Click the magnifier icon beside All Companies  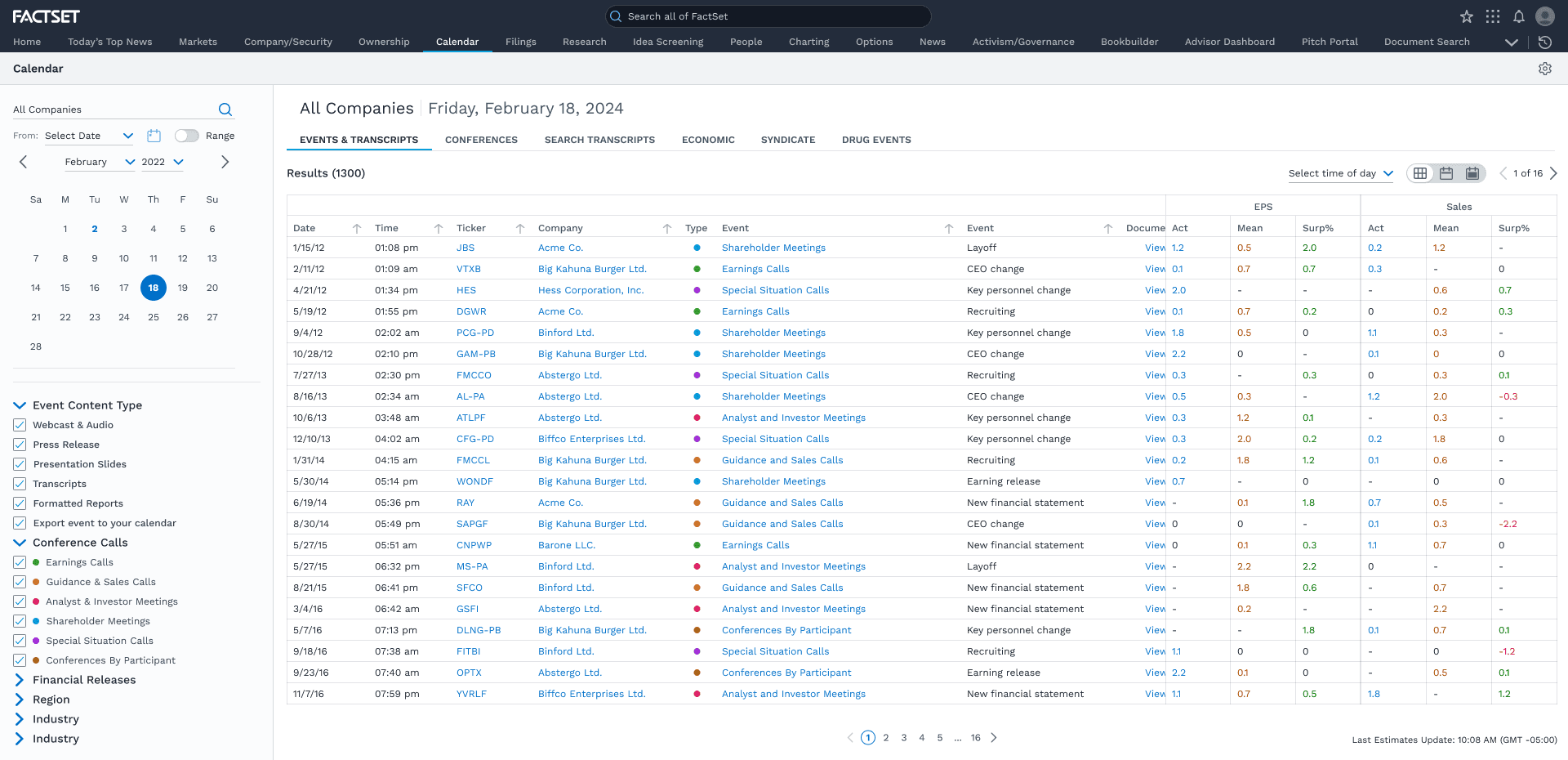225,110
